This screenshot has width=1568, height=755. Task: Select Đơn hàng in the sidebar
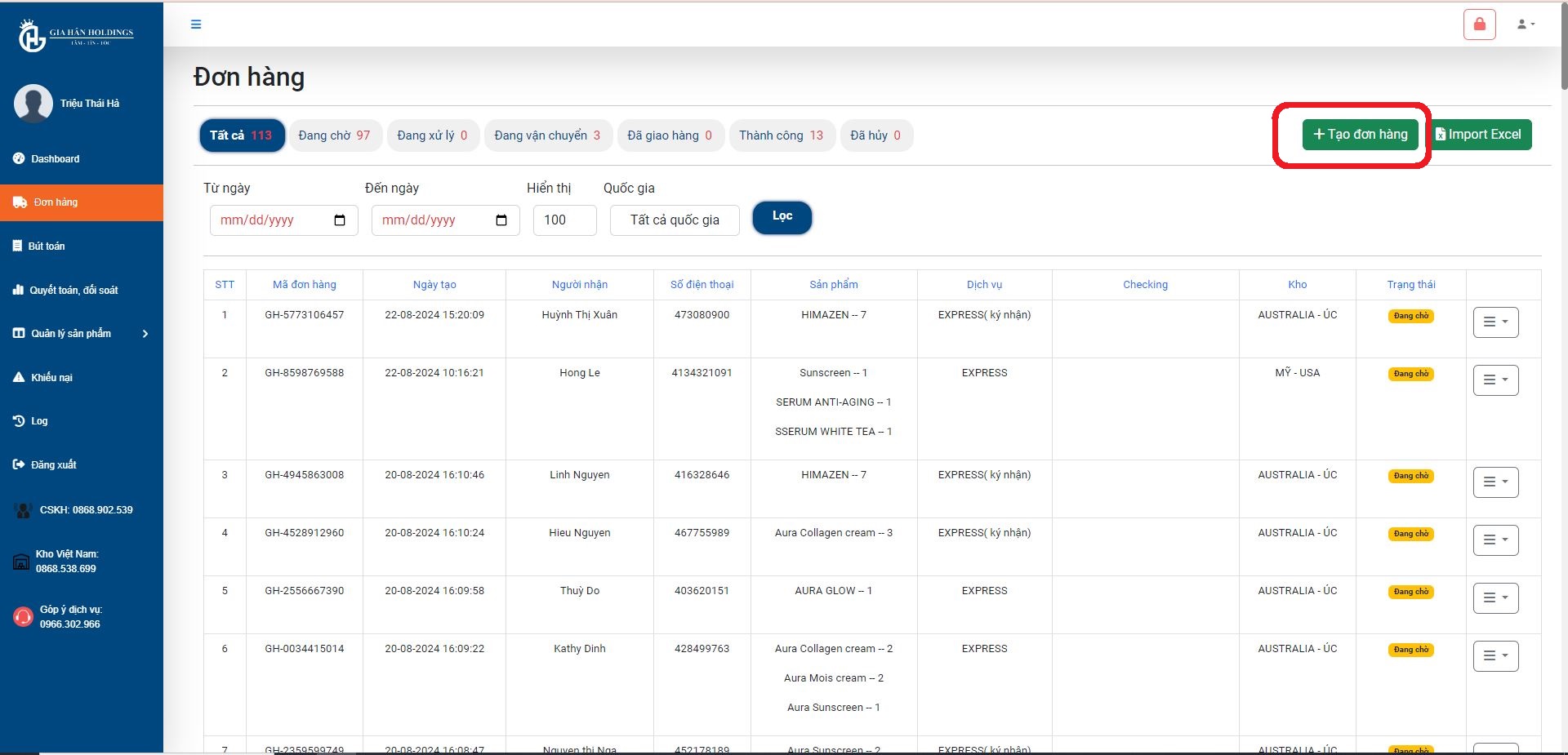[x=82, y=202]
